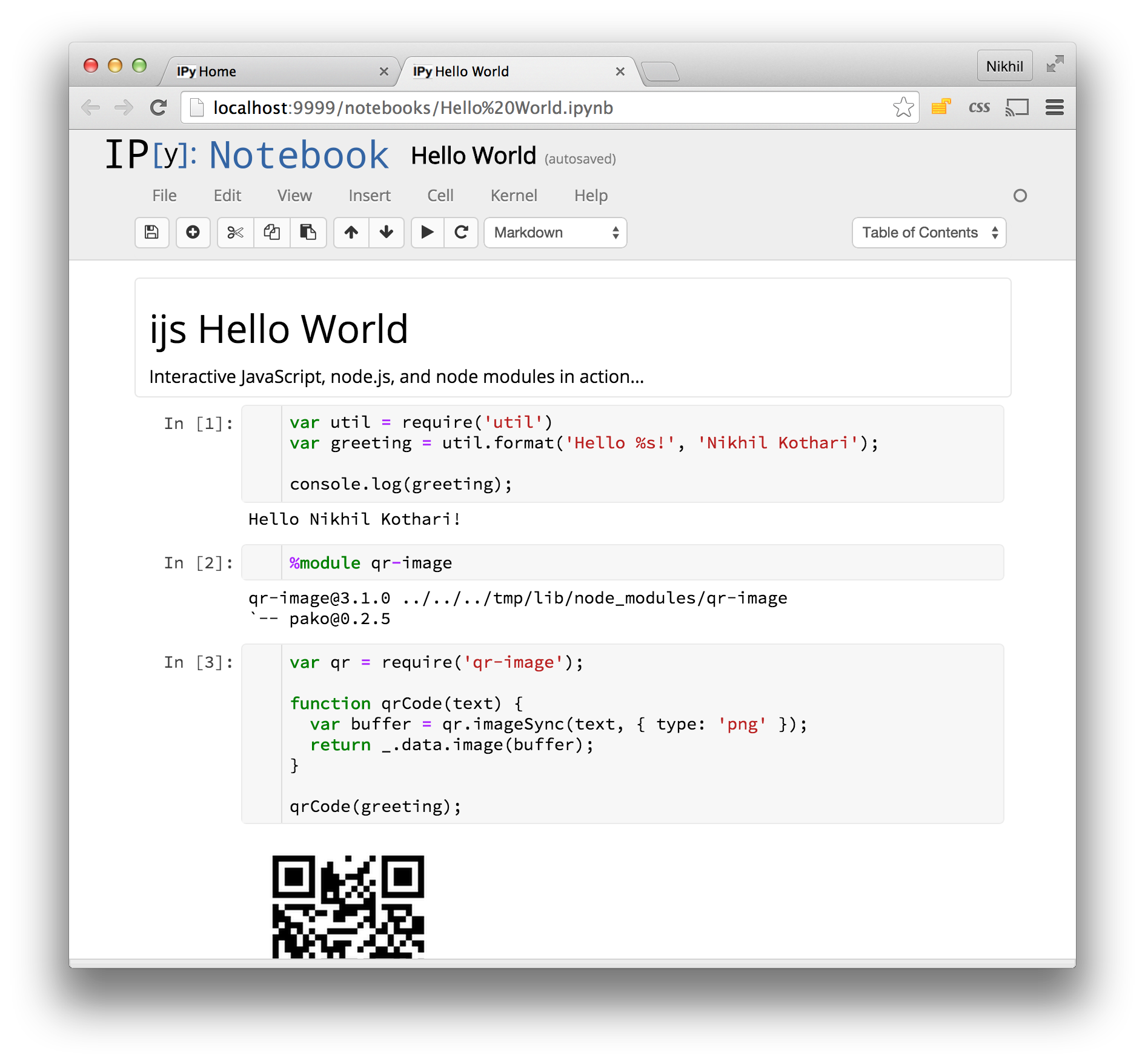Restart the kernel from the toolbar
The image size is (1145, 1064).
pos(461,233)
